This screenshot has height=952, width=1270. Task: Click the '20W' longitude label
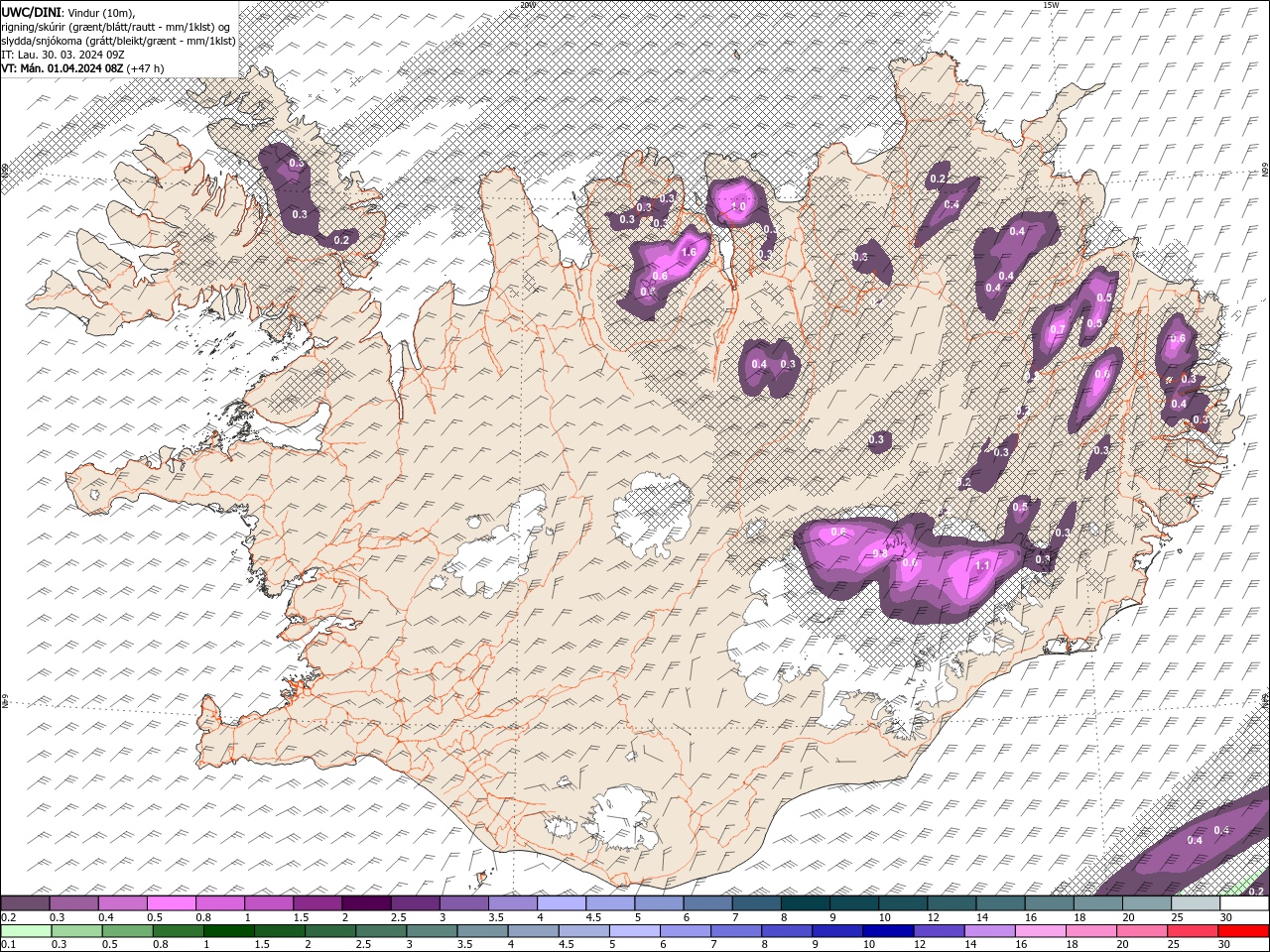coord(528,5)
